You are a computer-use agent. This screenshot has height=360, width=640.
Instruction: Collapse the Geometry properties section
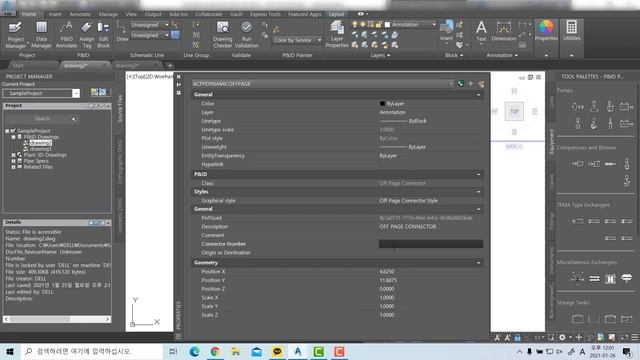(478, 263)
